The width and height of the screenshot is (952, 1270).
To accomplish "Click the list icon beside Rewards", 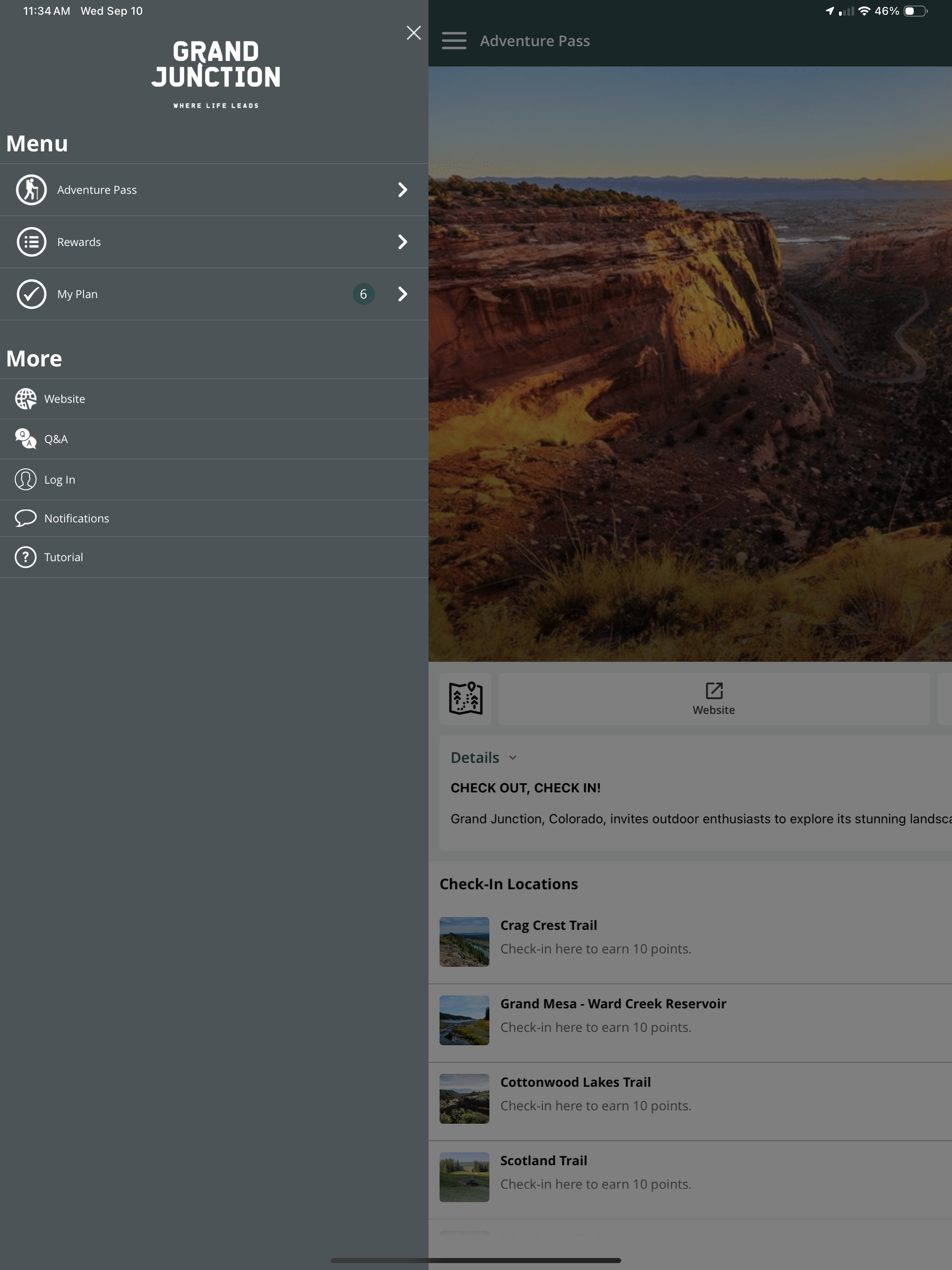I will pyautogui.click(x=31, y=242).
